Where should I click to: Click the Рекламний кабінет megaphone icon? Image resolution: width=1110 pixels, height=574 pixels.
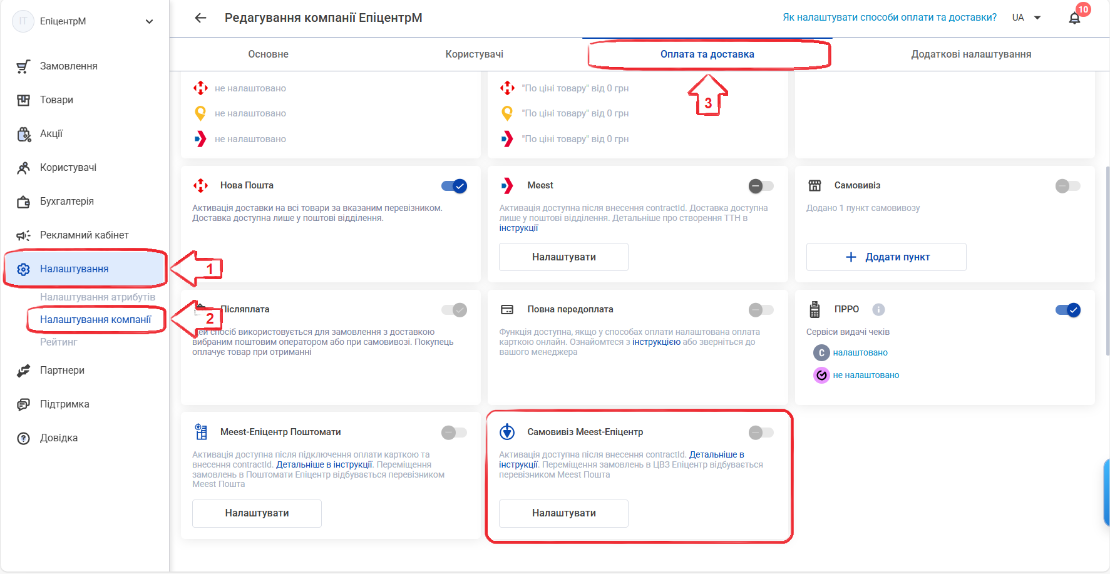[23, 235]
